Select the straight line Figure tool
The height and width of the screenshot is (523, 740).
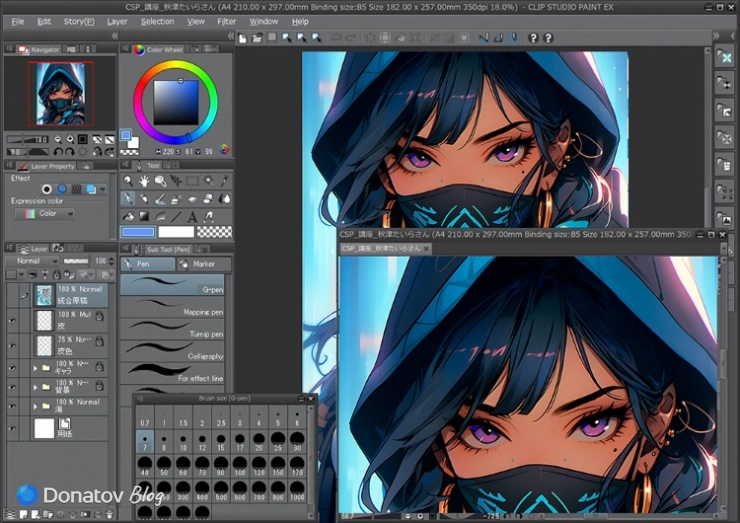coord(176,217)
